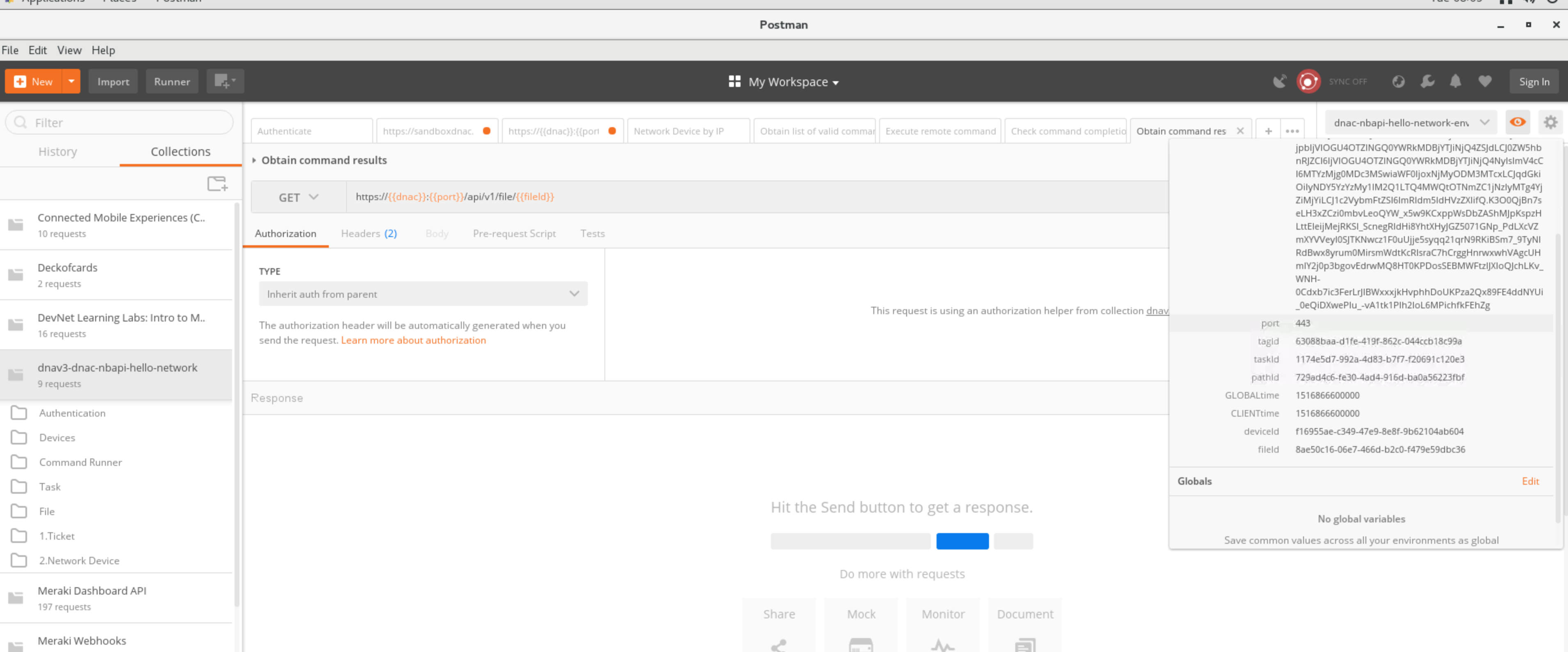The image size is (1568, 652).
Task: Switch to the History tab
Action: 57,152
